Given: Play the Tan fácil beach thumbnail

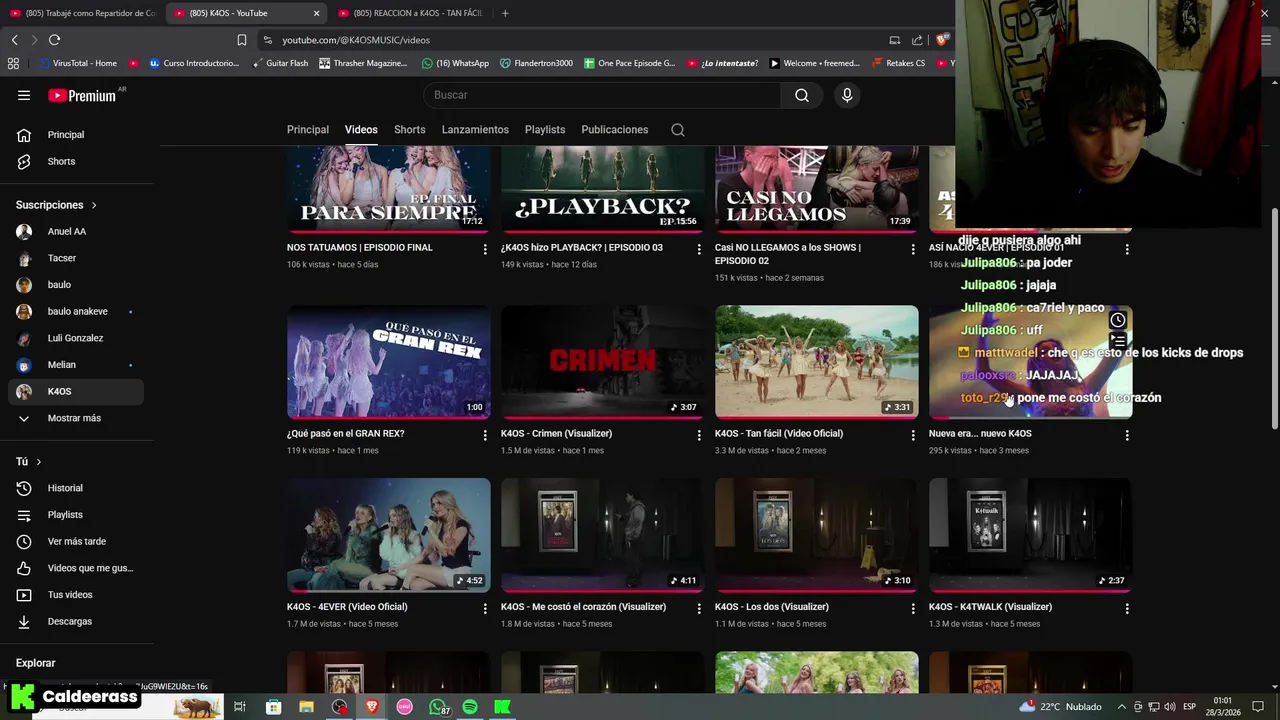Looking at the screenshot, I should [x=817, y=362].
